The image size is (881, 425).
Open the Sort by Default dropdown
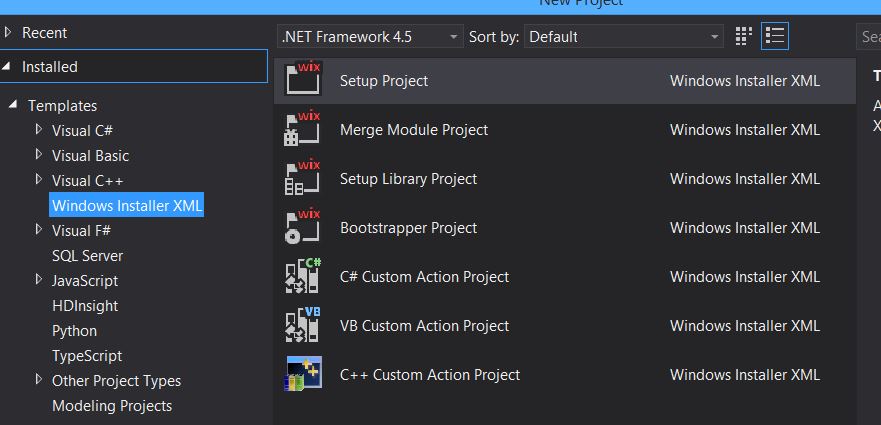tap(624, 37)
